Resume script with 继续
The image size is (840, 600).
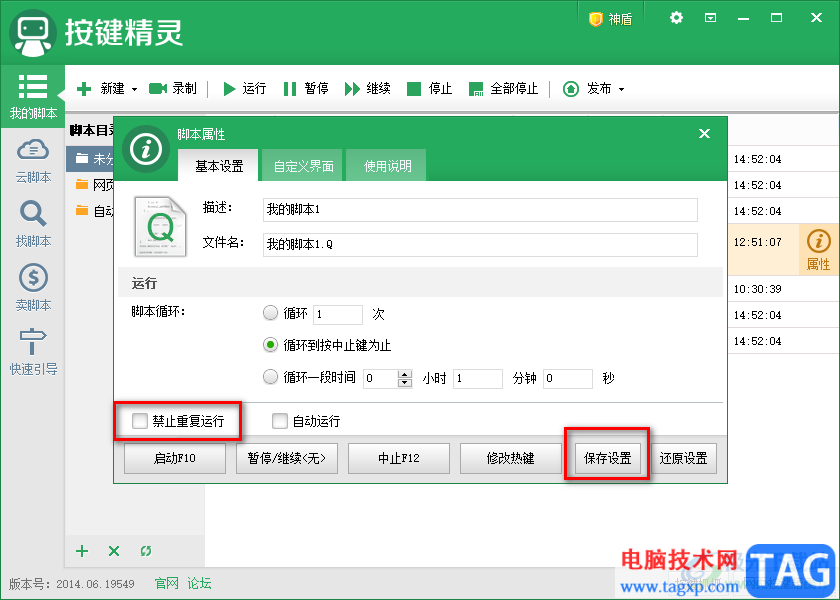pos(368,88)
